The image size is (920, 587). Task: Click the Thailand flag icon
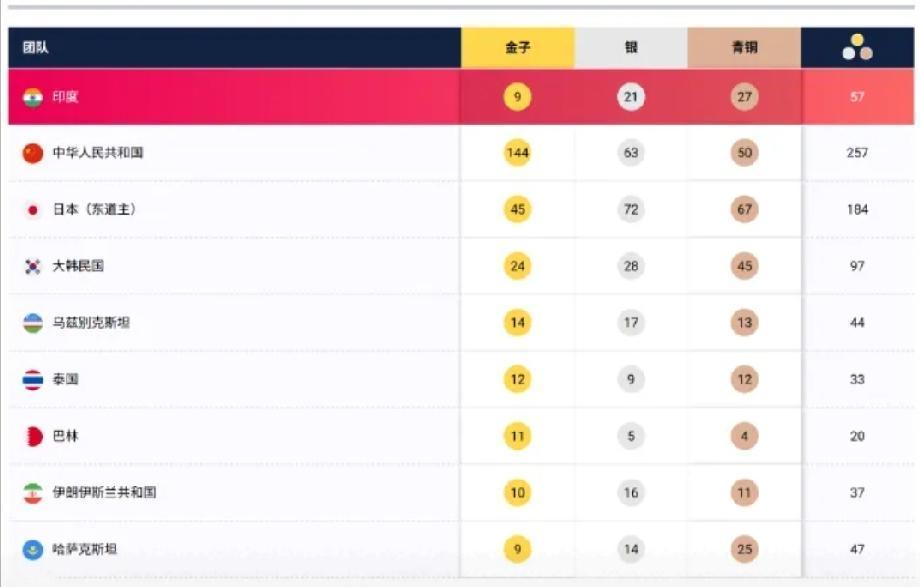[x=33, y=380]
